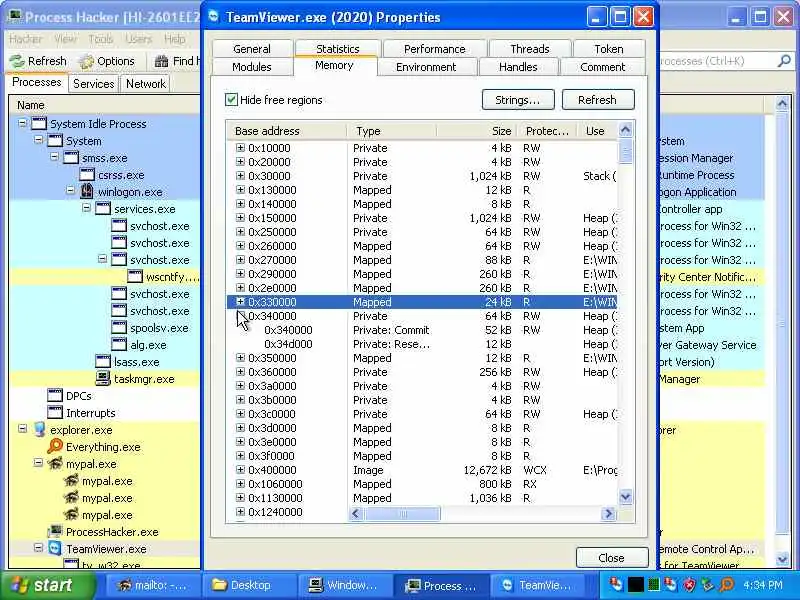Open the Comment tab
800x600 pixels.
603,67
